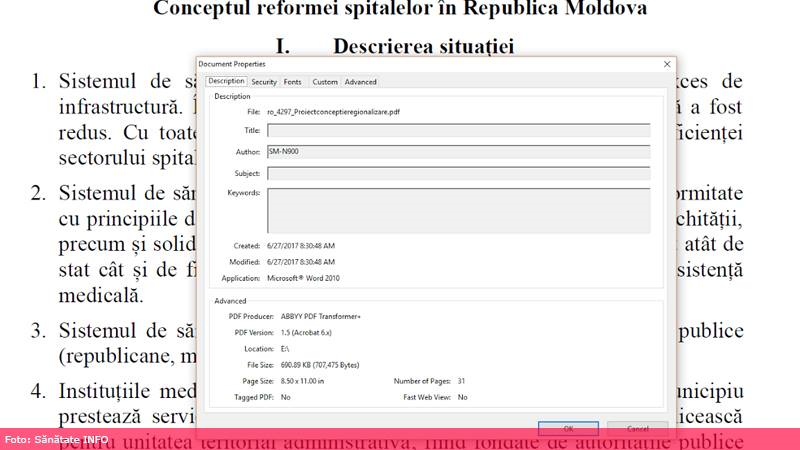
Task: Click the Subject text field
Action: click(x=458, y=173)
